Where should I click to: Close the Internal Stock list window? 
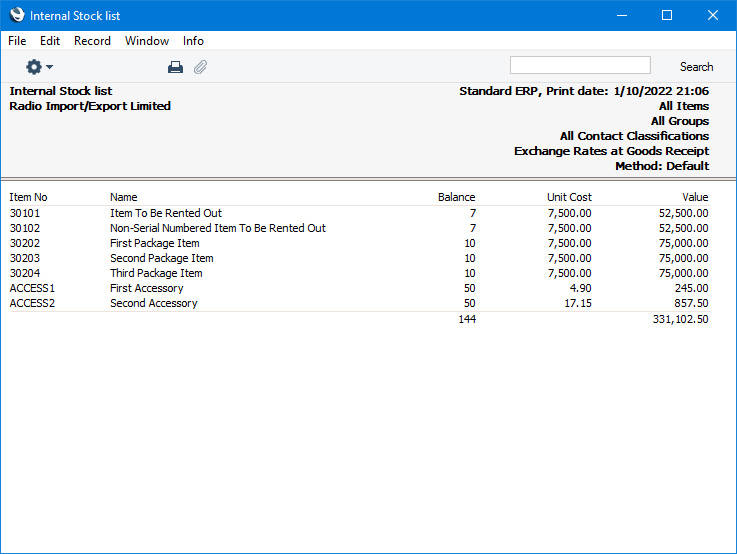713,16
